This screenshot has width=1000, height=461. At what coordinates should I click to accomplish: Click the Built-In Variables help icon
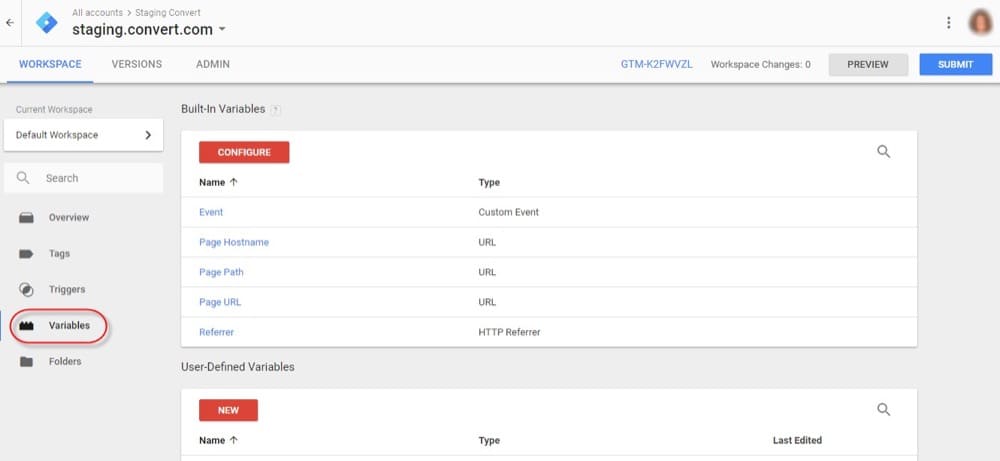pos(275,109)
